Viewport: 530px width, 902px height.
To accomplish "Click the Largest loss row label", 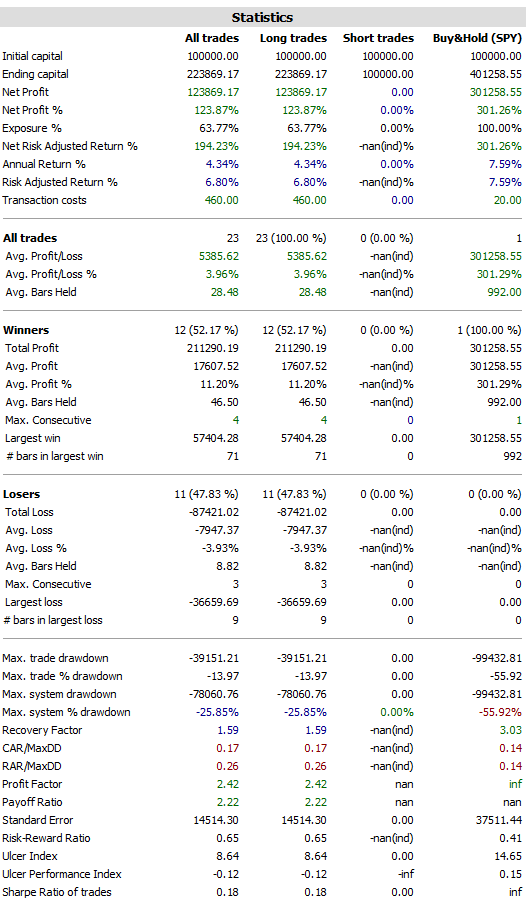I will tap(33, 602).
